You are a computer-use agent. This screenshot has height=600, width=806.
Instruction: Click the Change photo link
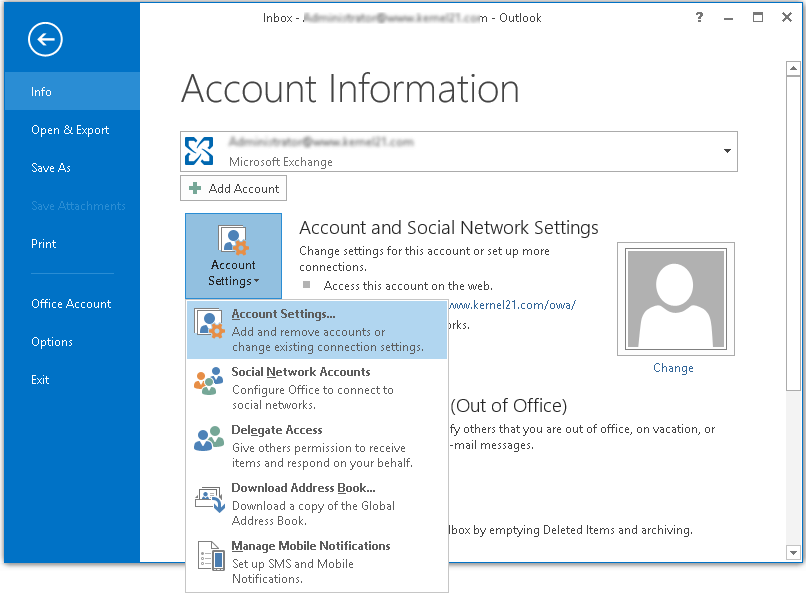coord(673,368)
